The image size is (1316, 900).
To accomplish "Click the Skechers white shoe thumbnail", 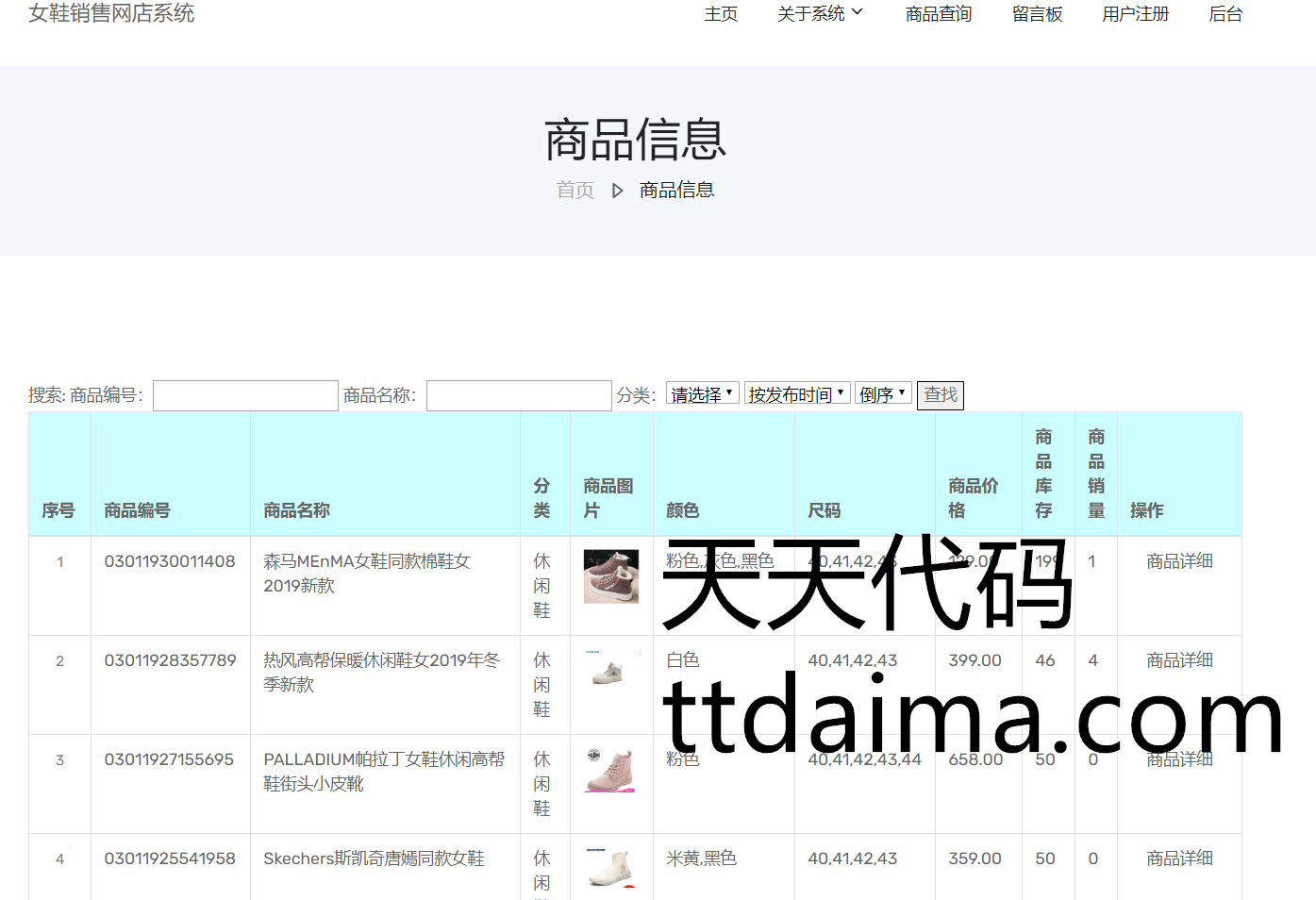I will click(x=610, y=866).
